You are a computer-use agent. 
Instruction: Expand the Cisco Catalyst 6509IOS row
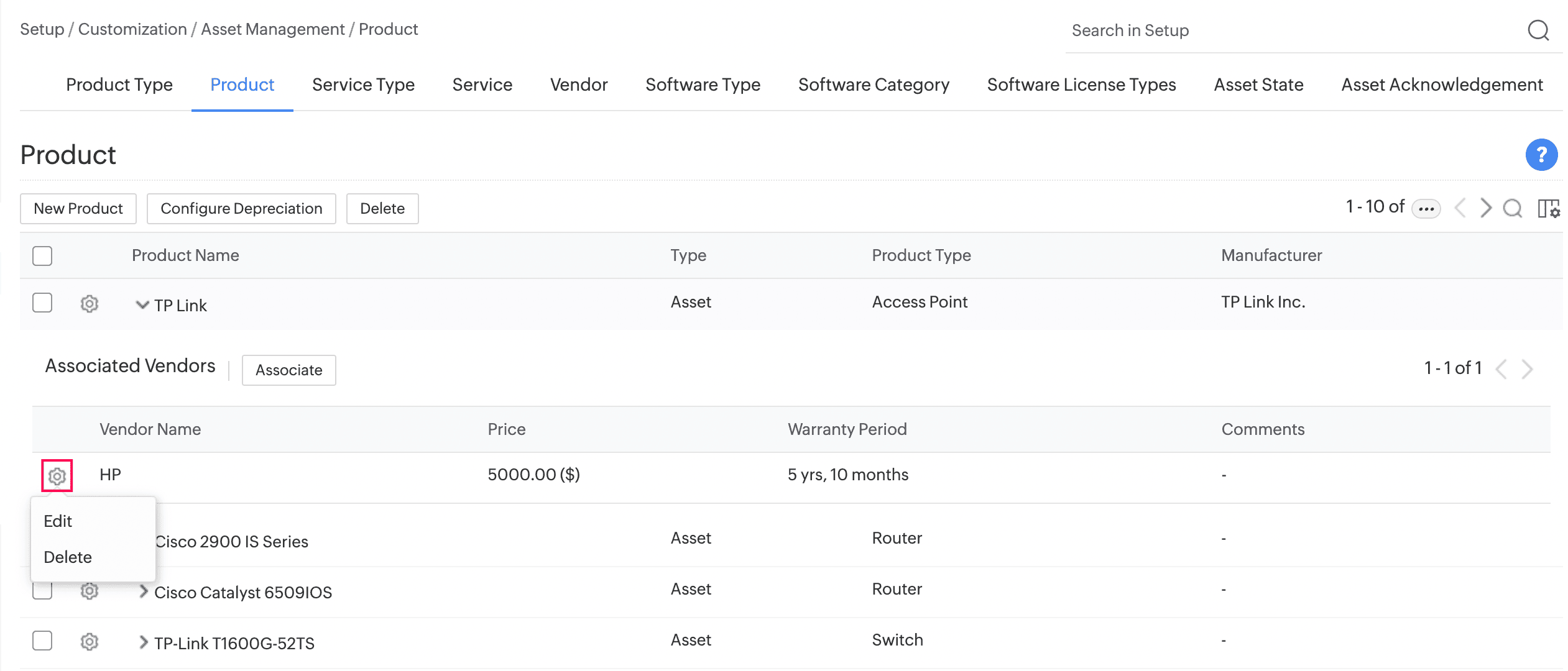click(144, 591)
